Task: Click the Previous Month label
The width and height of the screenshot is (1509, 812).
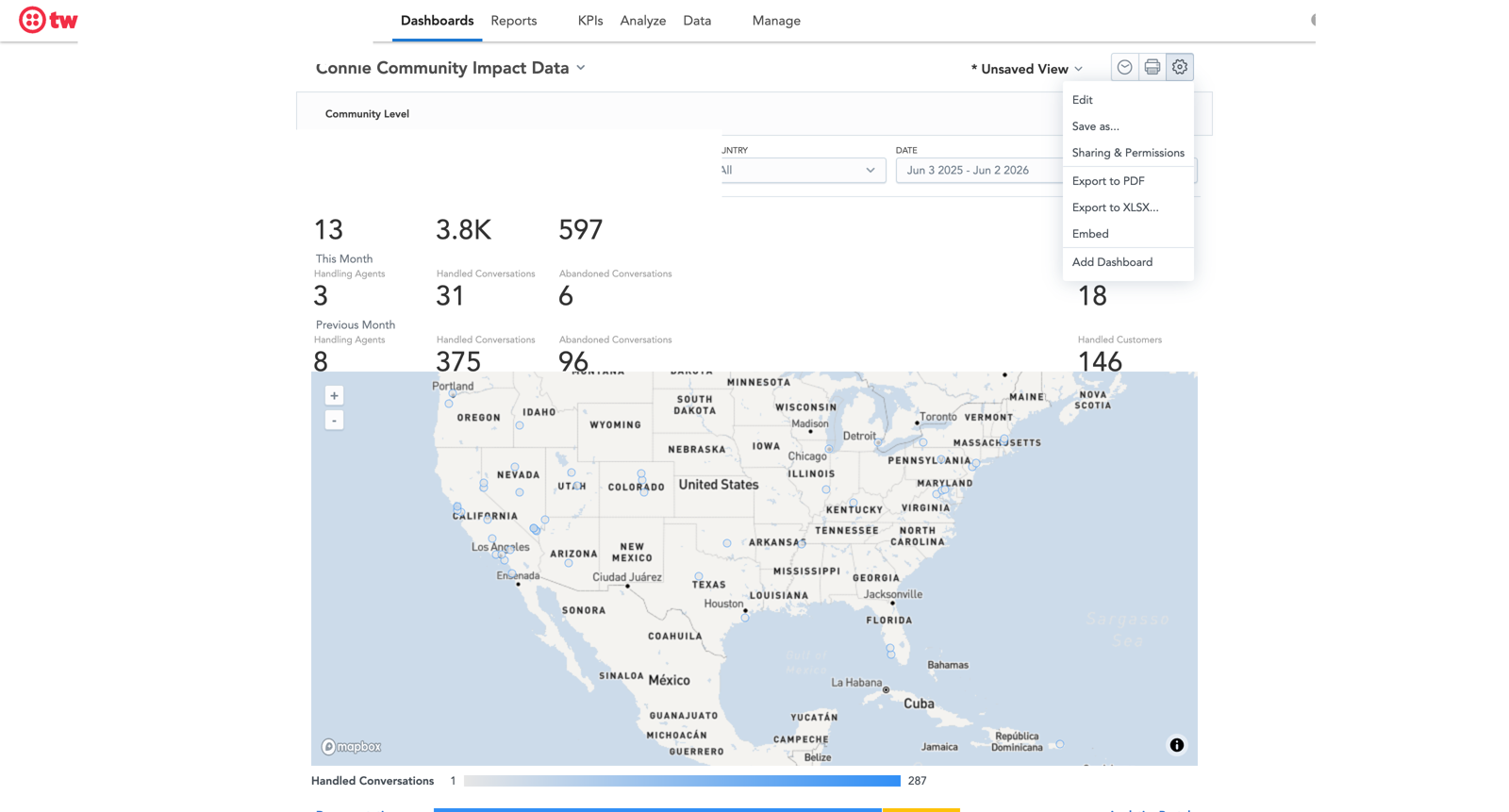Action: [x=356, y=325]
